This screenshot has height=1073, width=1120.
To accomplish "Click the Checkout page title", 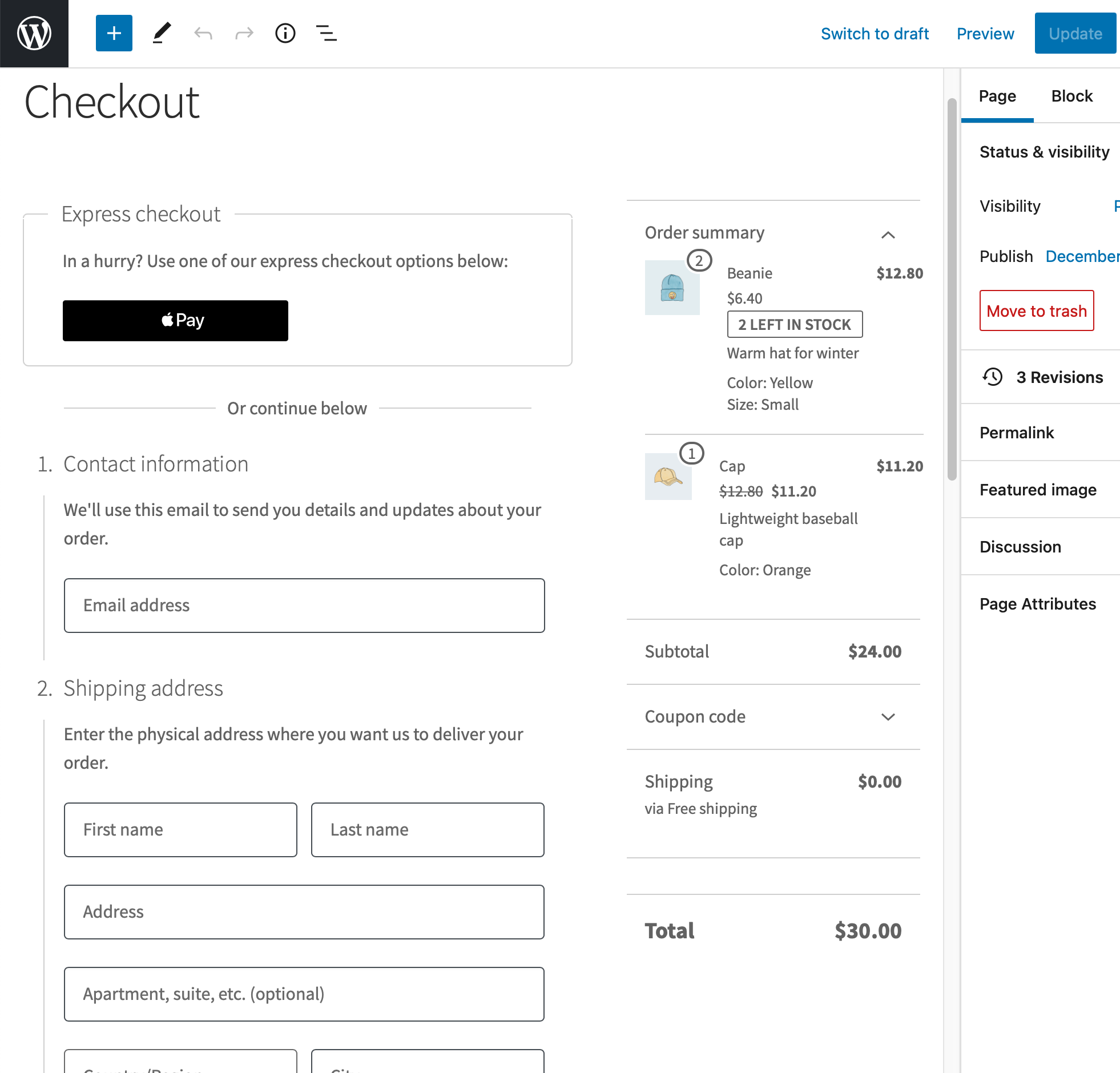I will pyautogui.click(x=112, y=102).
